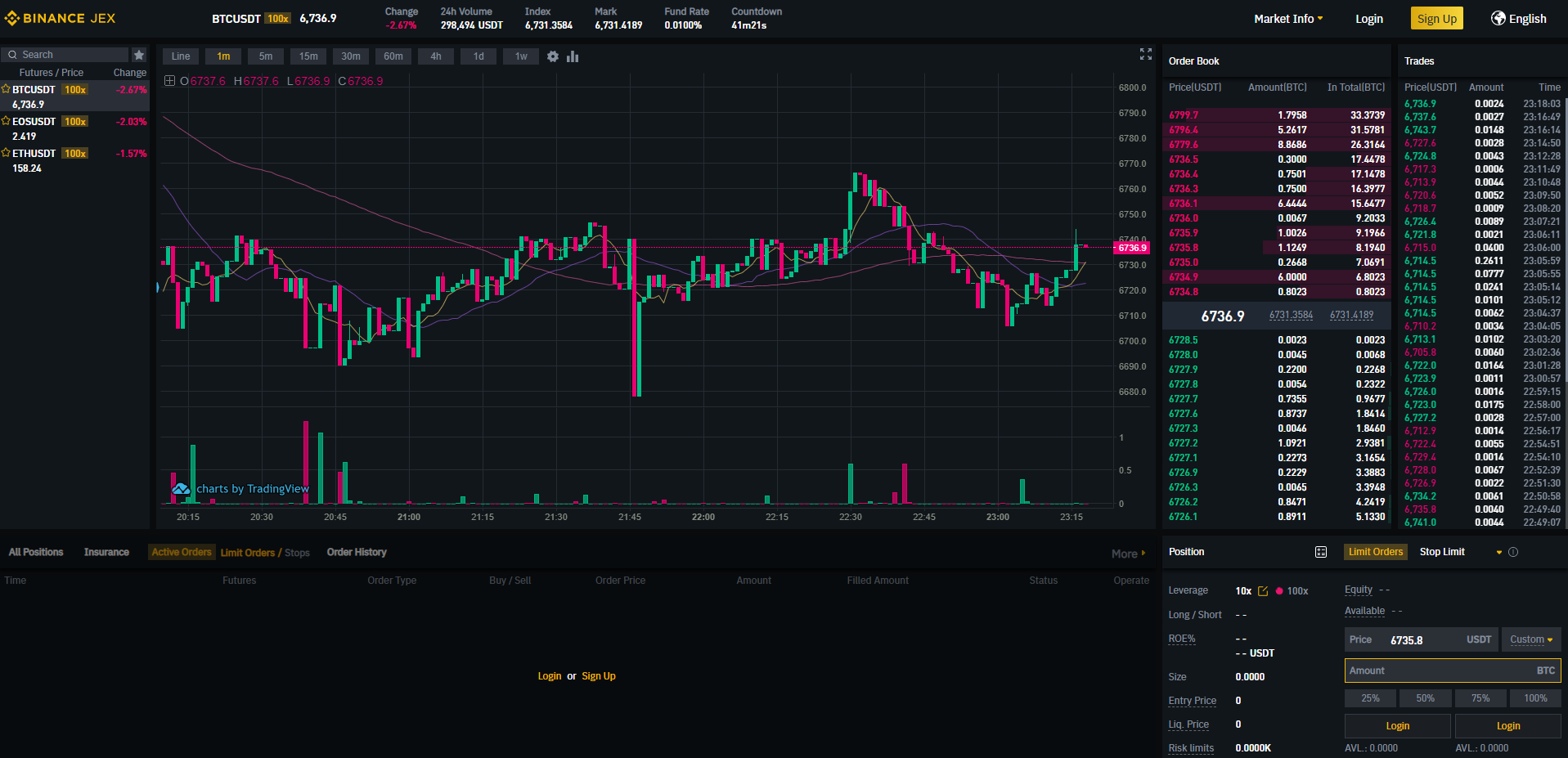The height and width of the screenshot is (758, 1568).
Task: Select the 1m timeframe
Action: [x=223, y=56]
